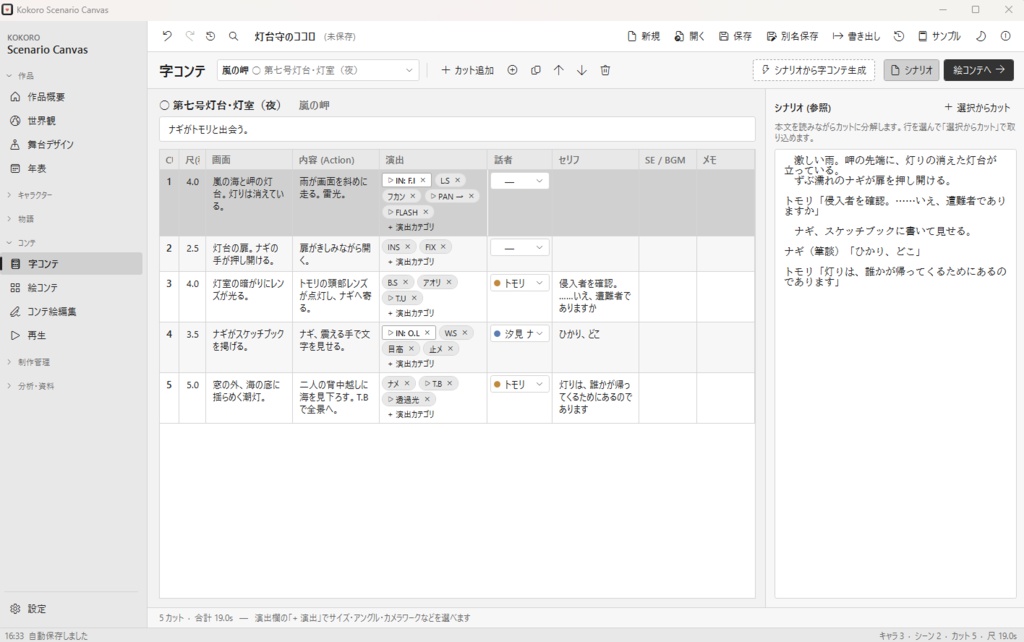
Task: Move cut up with the up arrow
Action: (x=558, y=70)
